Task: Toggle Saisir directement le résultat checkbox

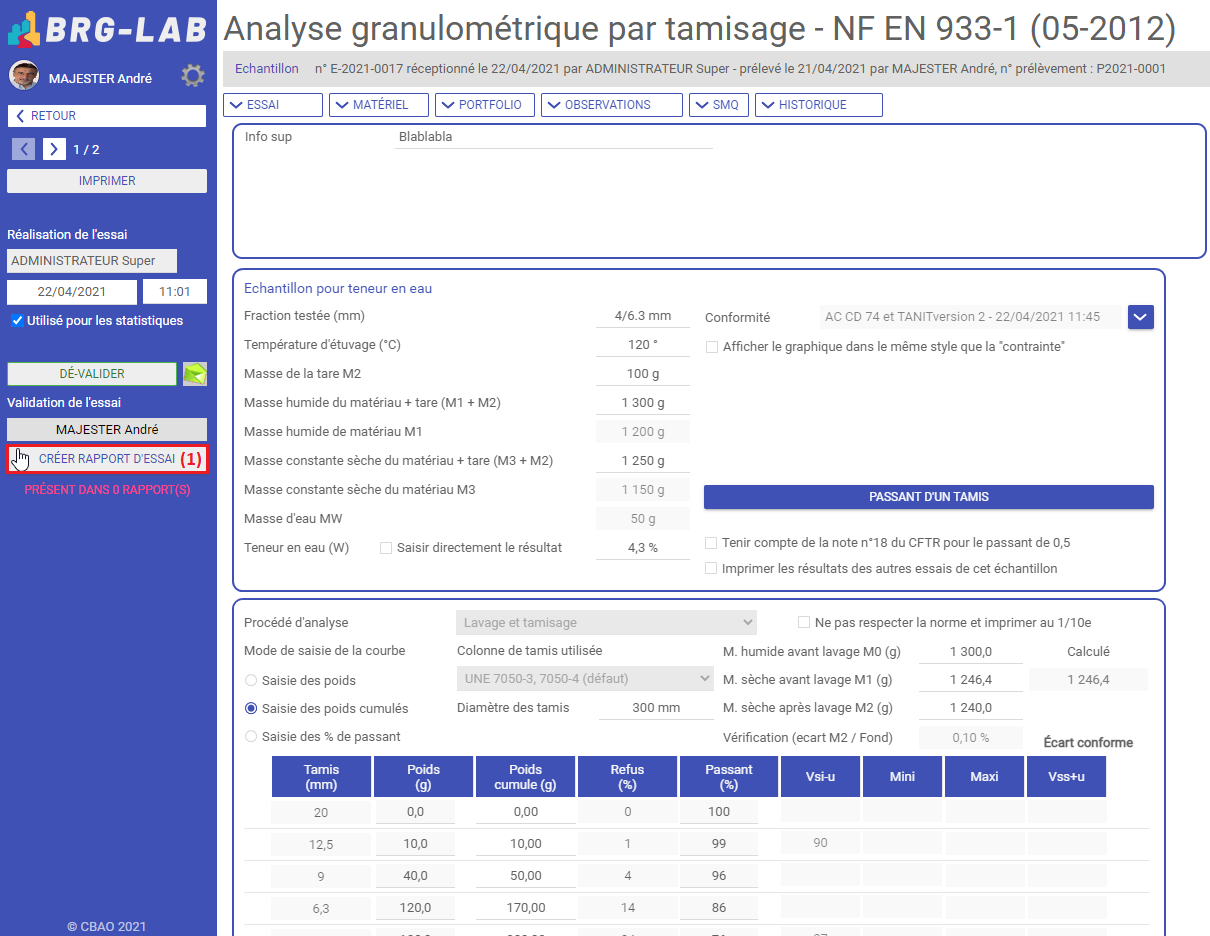Action: [x=386, y=548]
